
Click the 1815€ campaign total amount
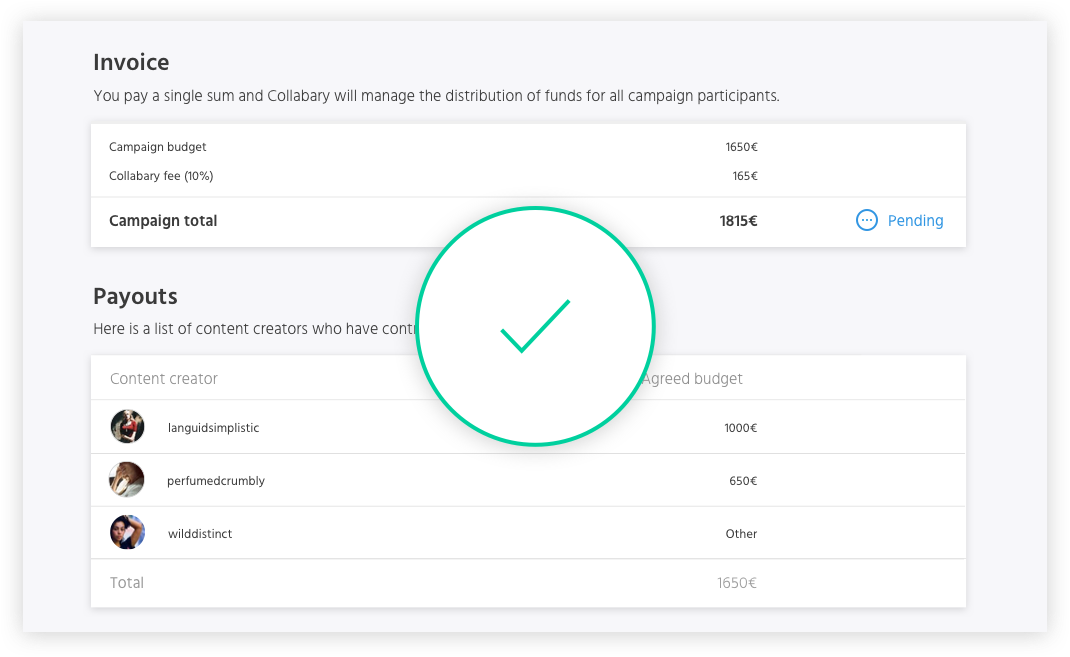pos(738,221)
